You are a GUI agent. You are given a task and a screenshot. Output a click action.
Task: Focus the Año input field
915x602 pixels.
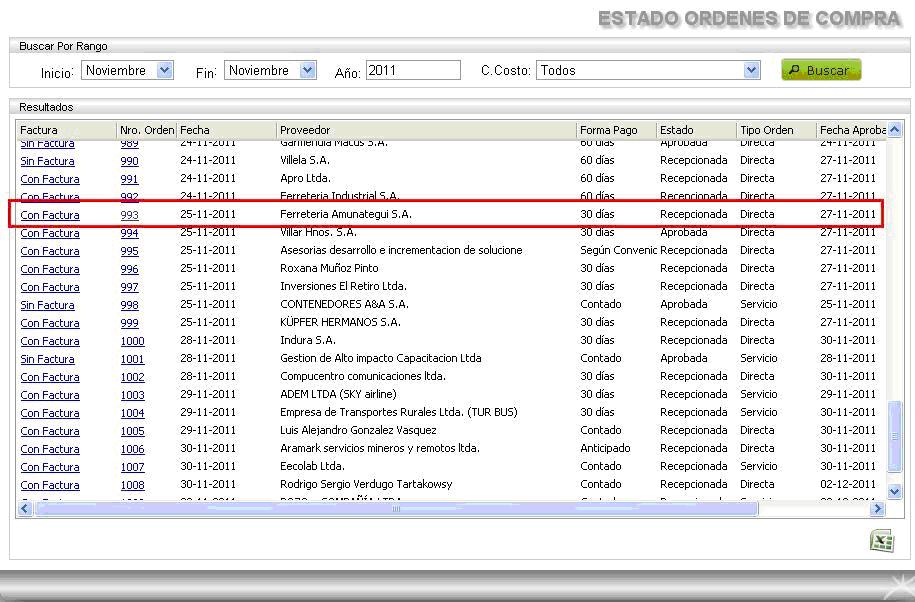coord(413,70)
